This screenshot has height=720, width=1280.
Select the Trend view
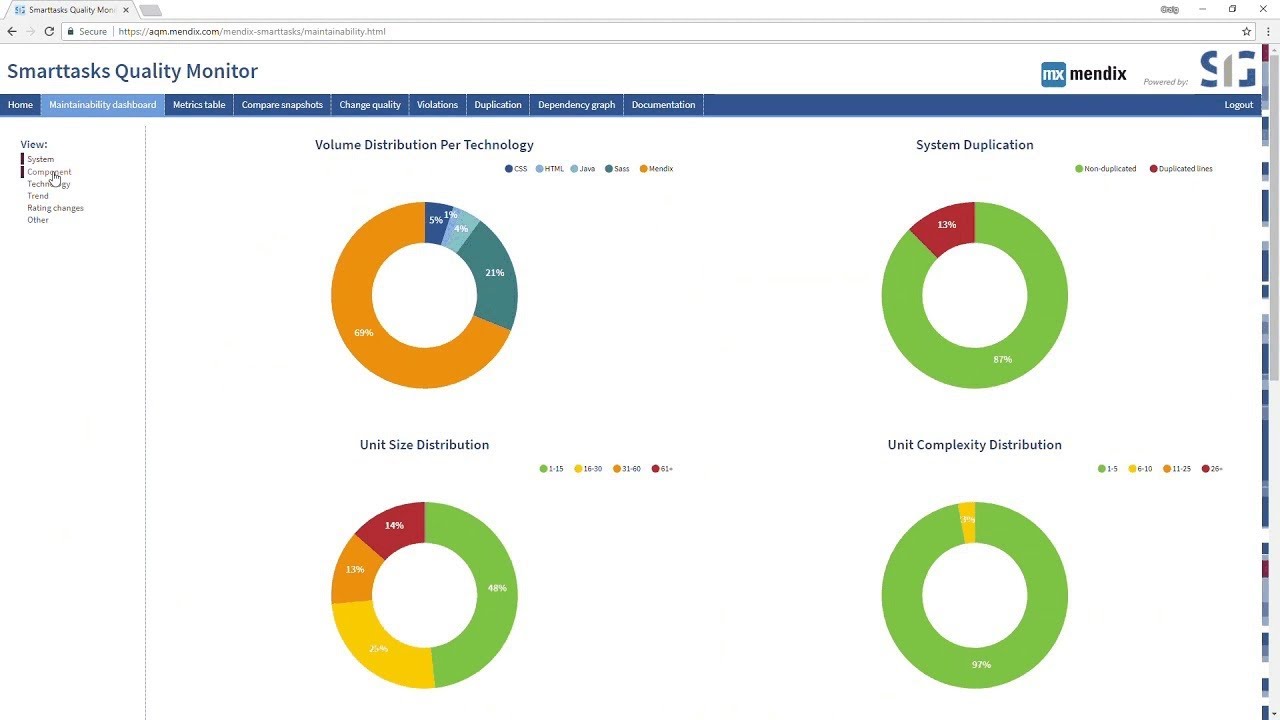[37, 196]
